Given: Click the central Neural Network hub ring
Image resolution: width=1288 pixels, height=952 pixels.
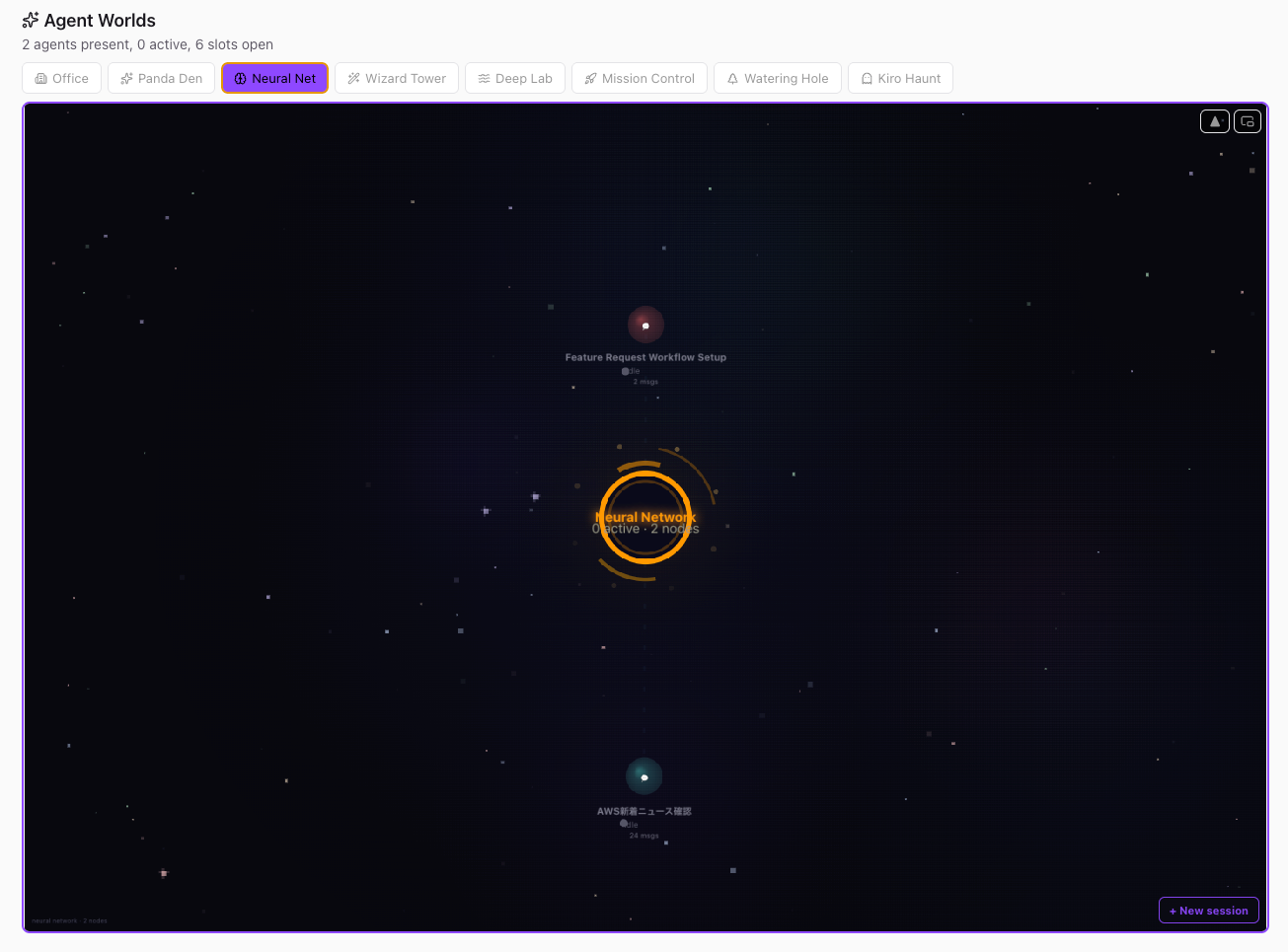Looking at the screenshot, I should click(x=645, y=517).
